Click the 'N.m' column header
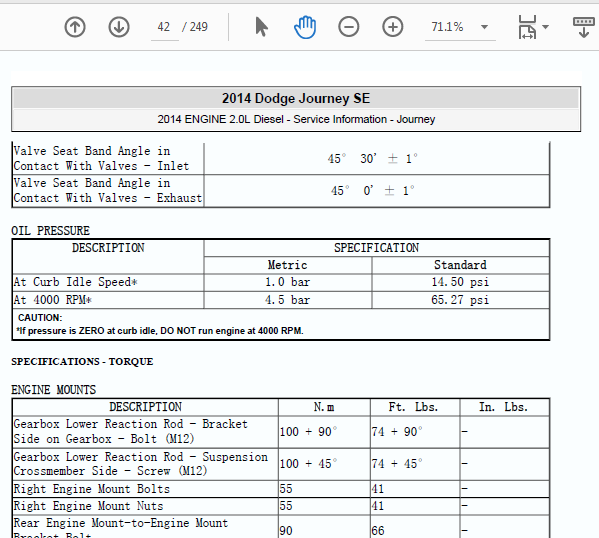 coord(324,407)
